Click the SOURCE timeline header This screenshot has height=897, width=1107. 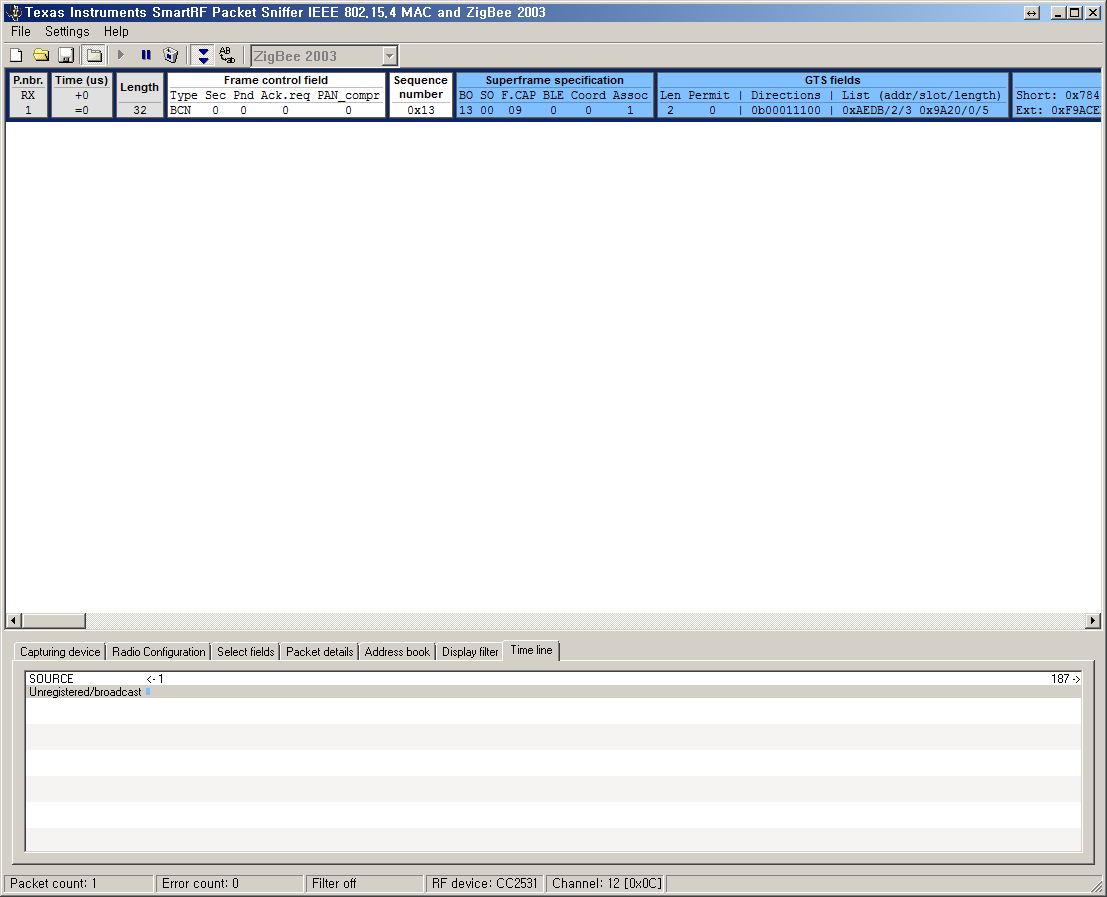click(51, 679)
